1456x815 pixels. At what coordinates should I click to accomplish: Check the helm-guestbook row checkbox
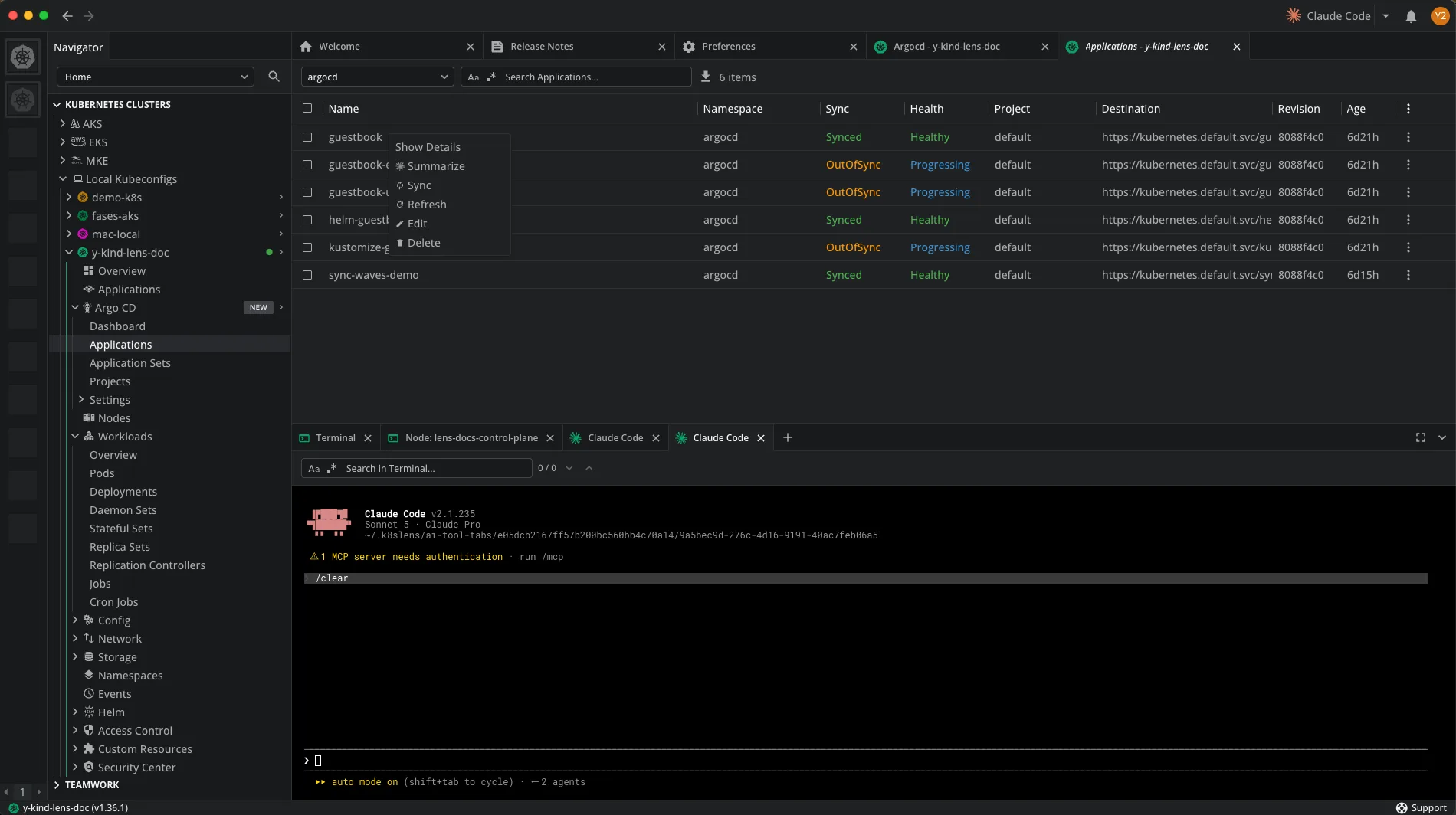307,220
